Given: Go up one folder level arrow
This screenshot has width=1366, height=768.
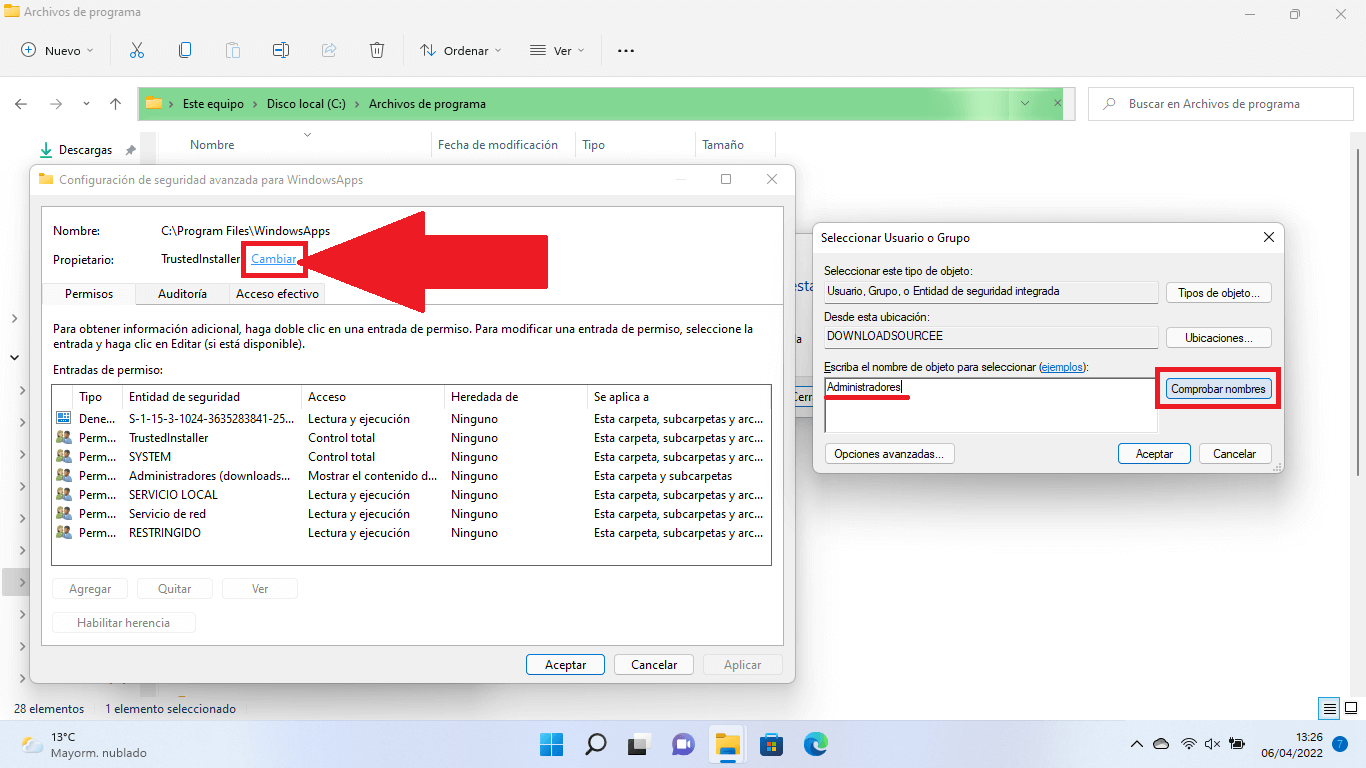Looking at the screenshot, I should (x=115, y=104).
